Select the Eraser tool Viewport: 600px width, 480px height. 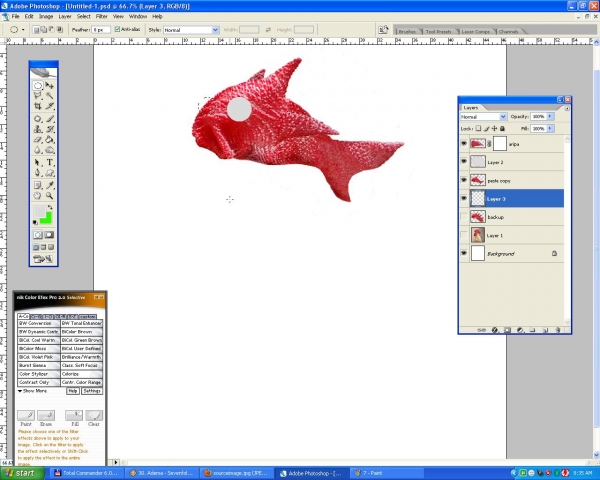click(x=38, y=140)
